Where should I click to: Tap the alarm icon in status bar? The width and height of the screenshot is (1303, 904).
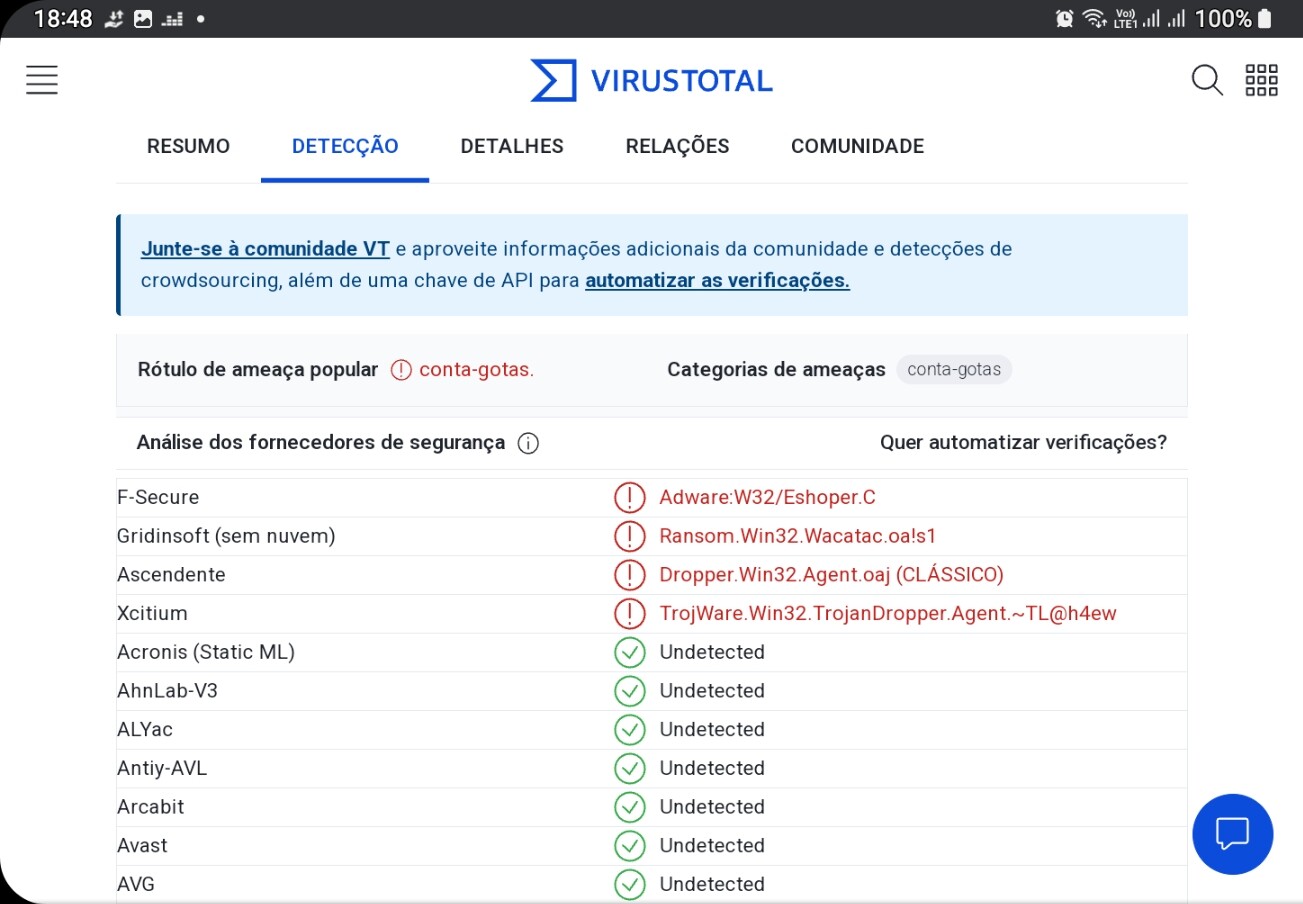(1064, 18)
